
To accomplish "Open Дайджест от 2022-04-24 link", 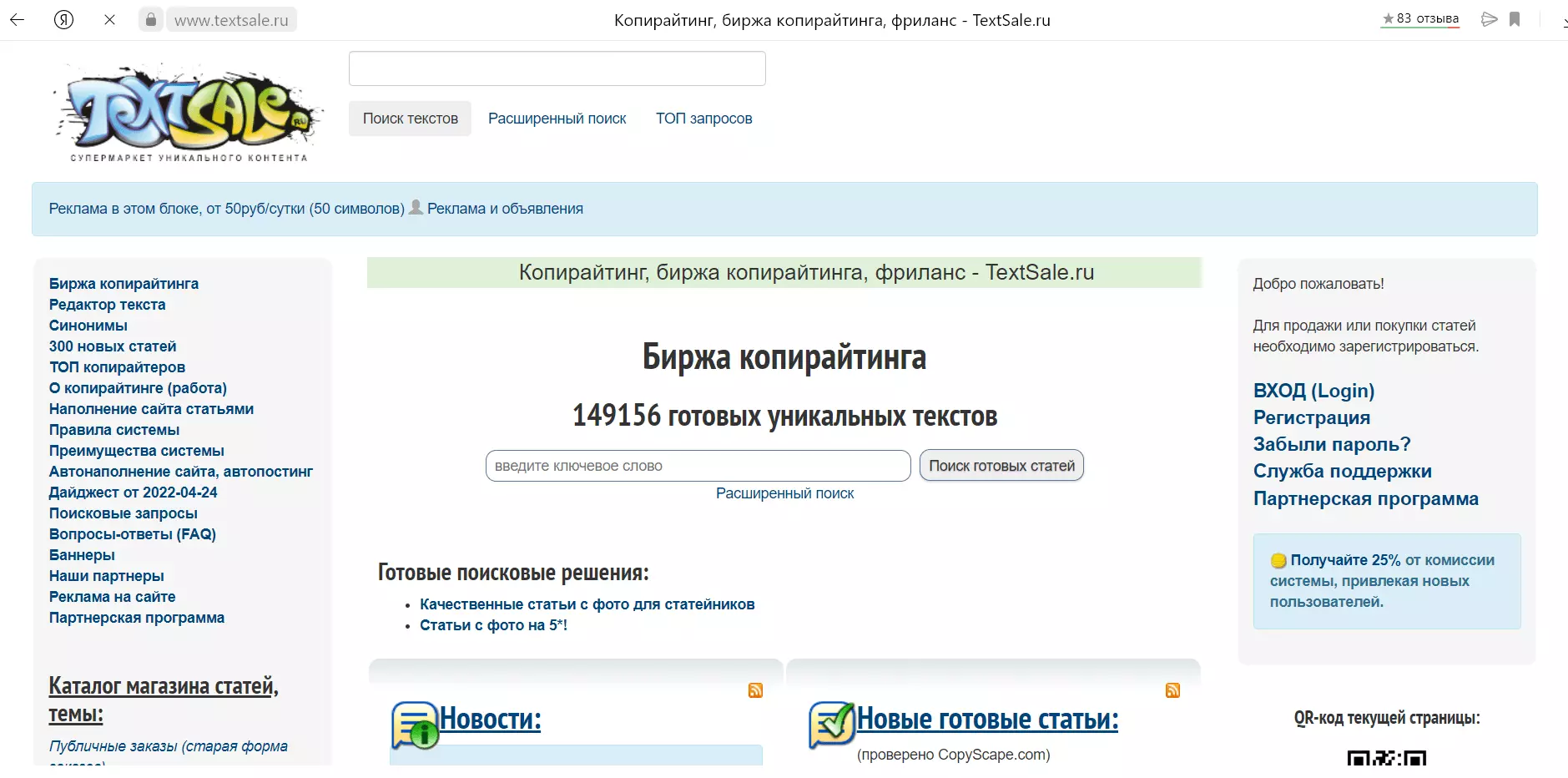I will point(133,493).
